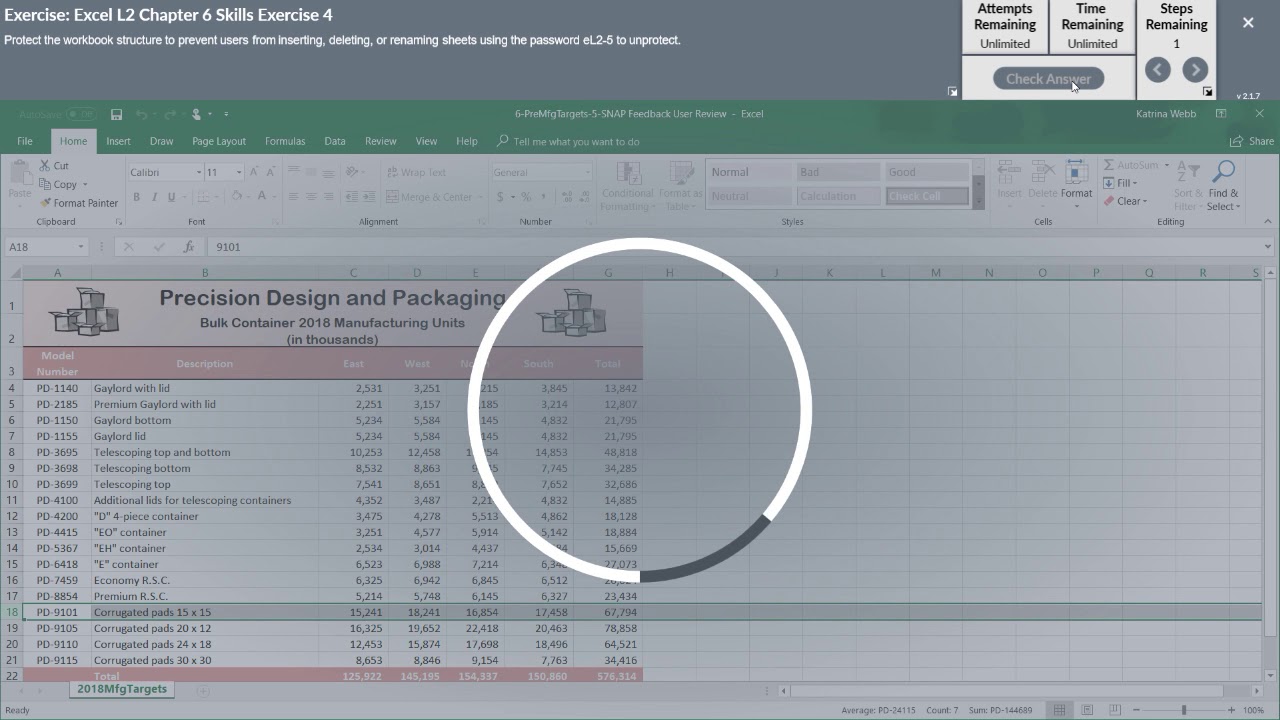Image resolution: width=1280 pixels, height=720 pixels.
Task: Open the Clear dropdown
Action: (1145, 201)
